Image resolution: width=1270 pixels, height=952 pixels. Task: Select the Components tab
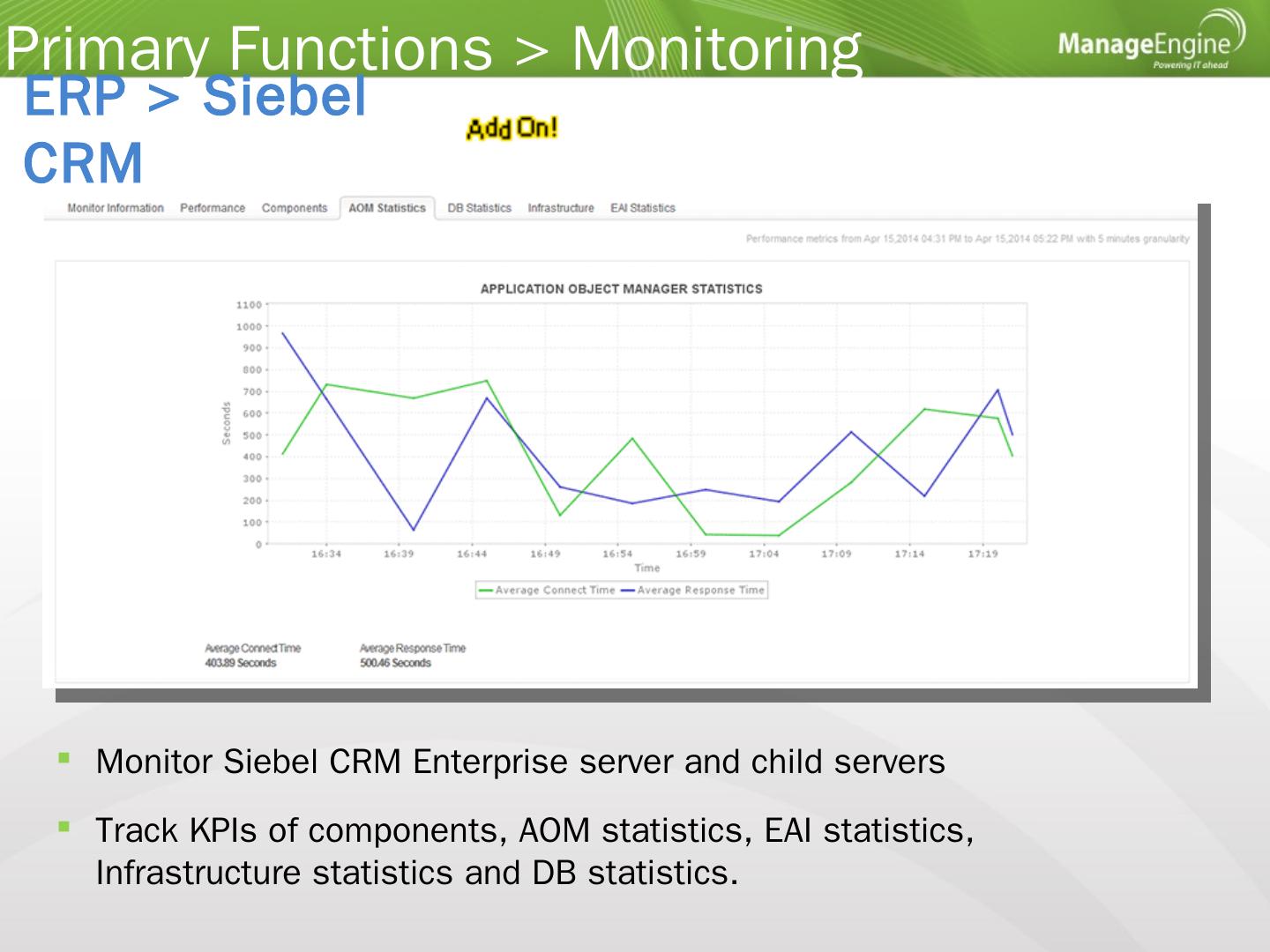(295, 208)
